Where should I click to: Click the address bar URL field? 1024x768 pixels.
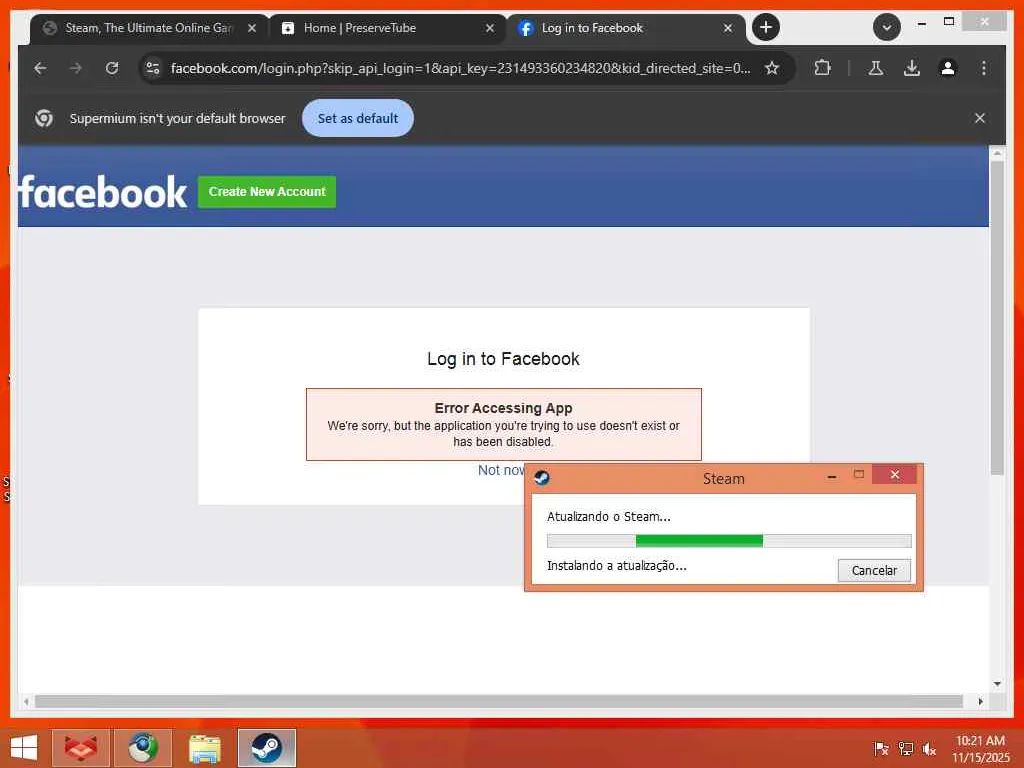coord(460,68)
